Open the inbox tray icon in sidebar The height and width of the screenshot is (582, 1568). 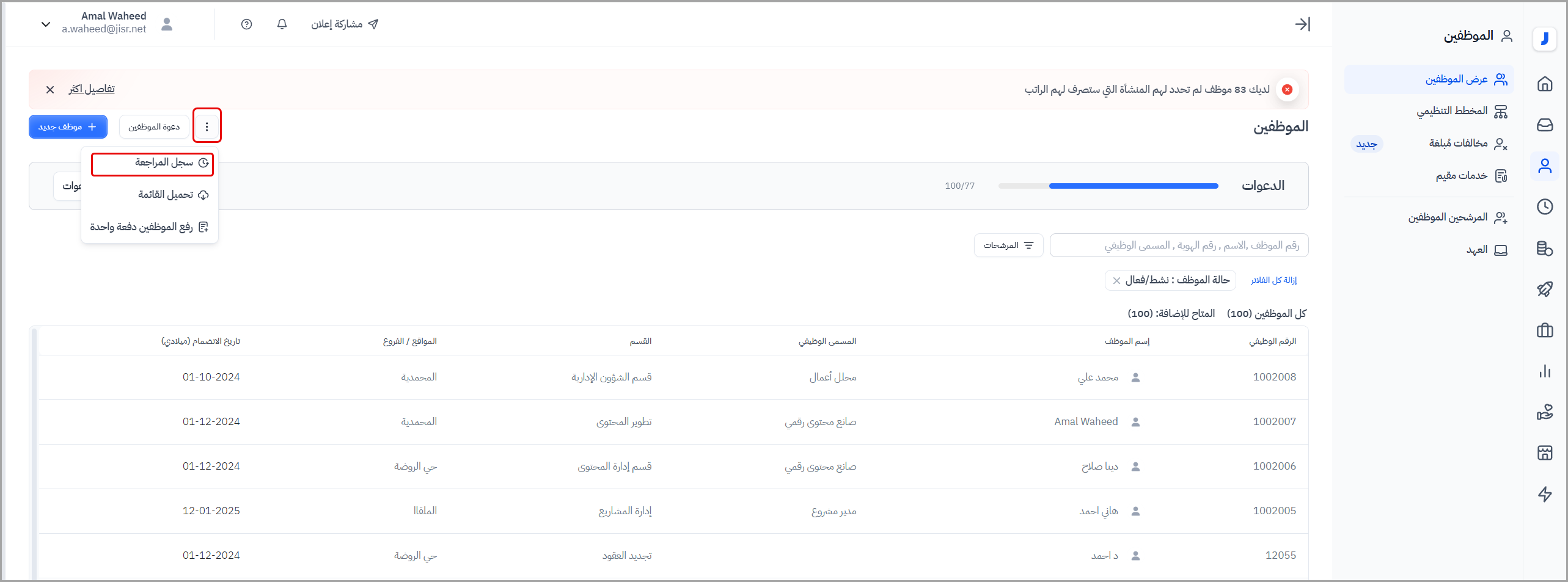point(1544,125)
